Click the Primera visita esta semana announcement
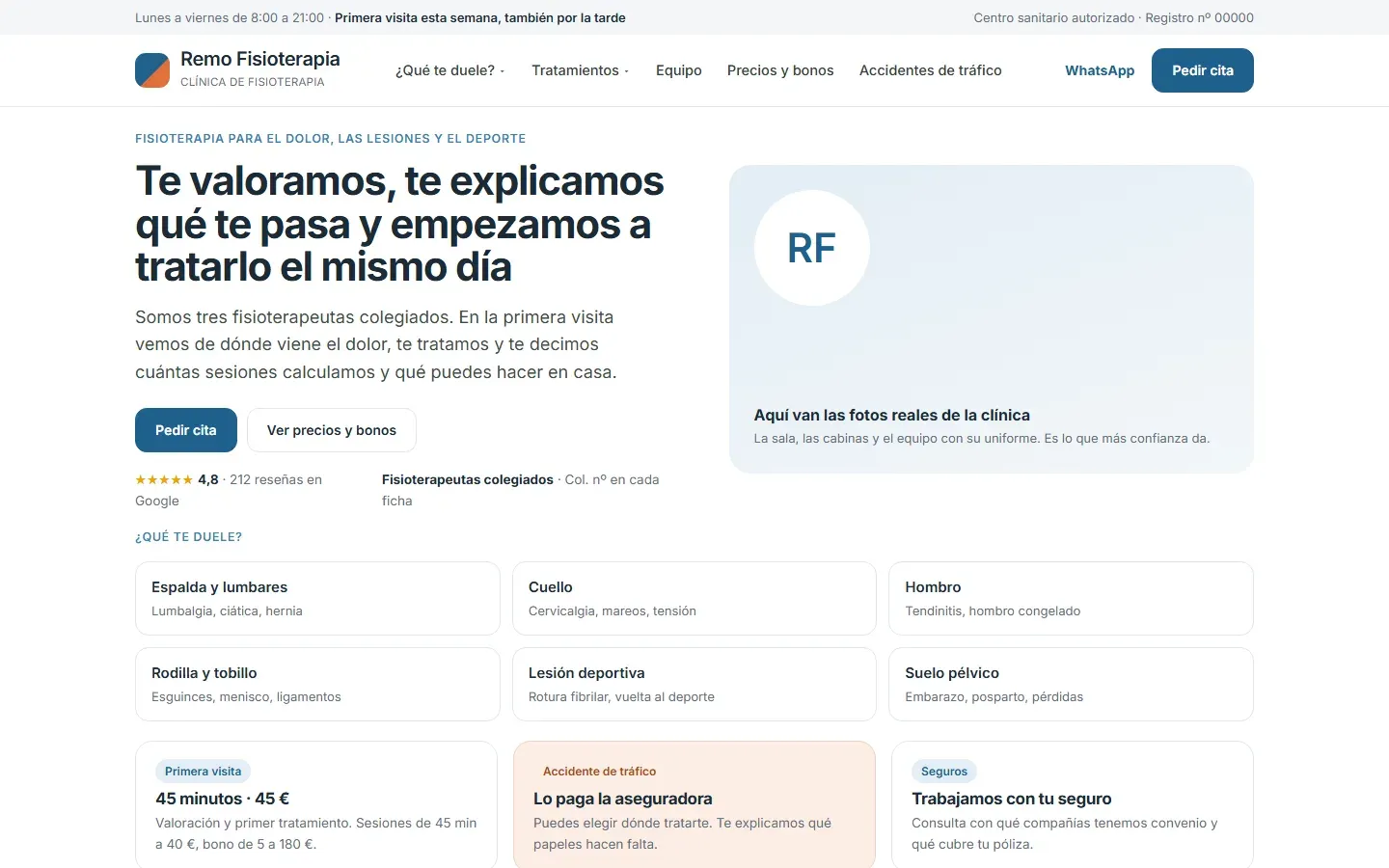The width and height of the screenshot is (1389, 868). 480,17
